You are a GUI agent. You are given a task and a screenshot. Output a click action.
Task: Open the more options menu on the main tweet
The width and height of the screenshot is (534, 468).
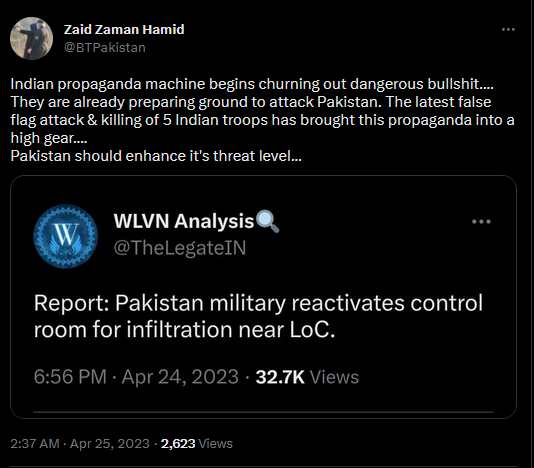click(508, 30)
